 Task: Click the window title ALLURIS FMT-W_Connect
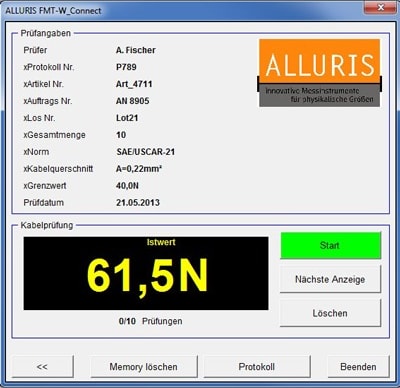click(53, 11)
